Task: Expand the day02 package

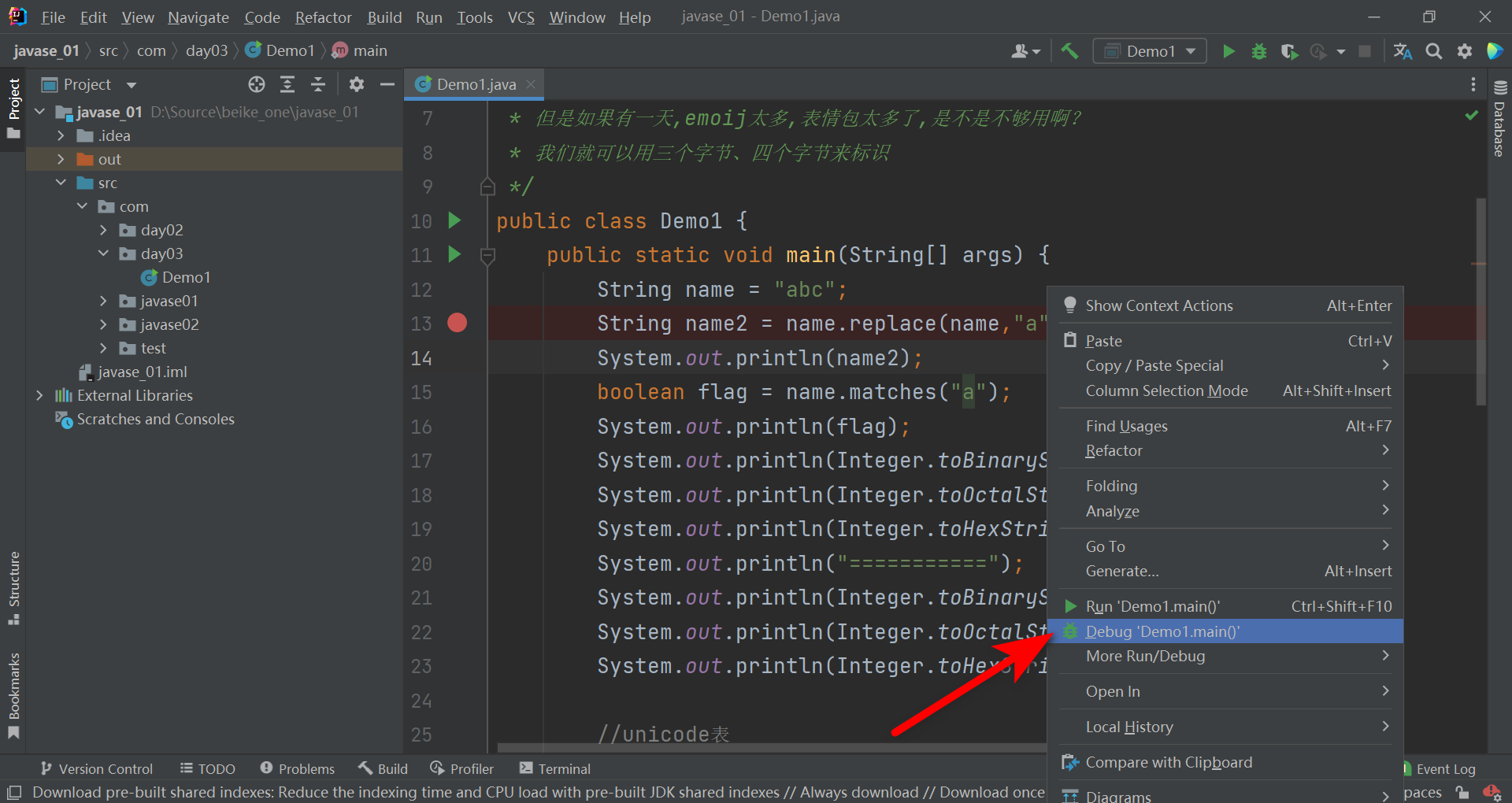Action: click(103, 230)
